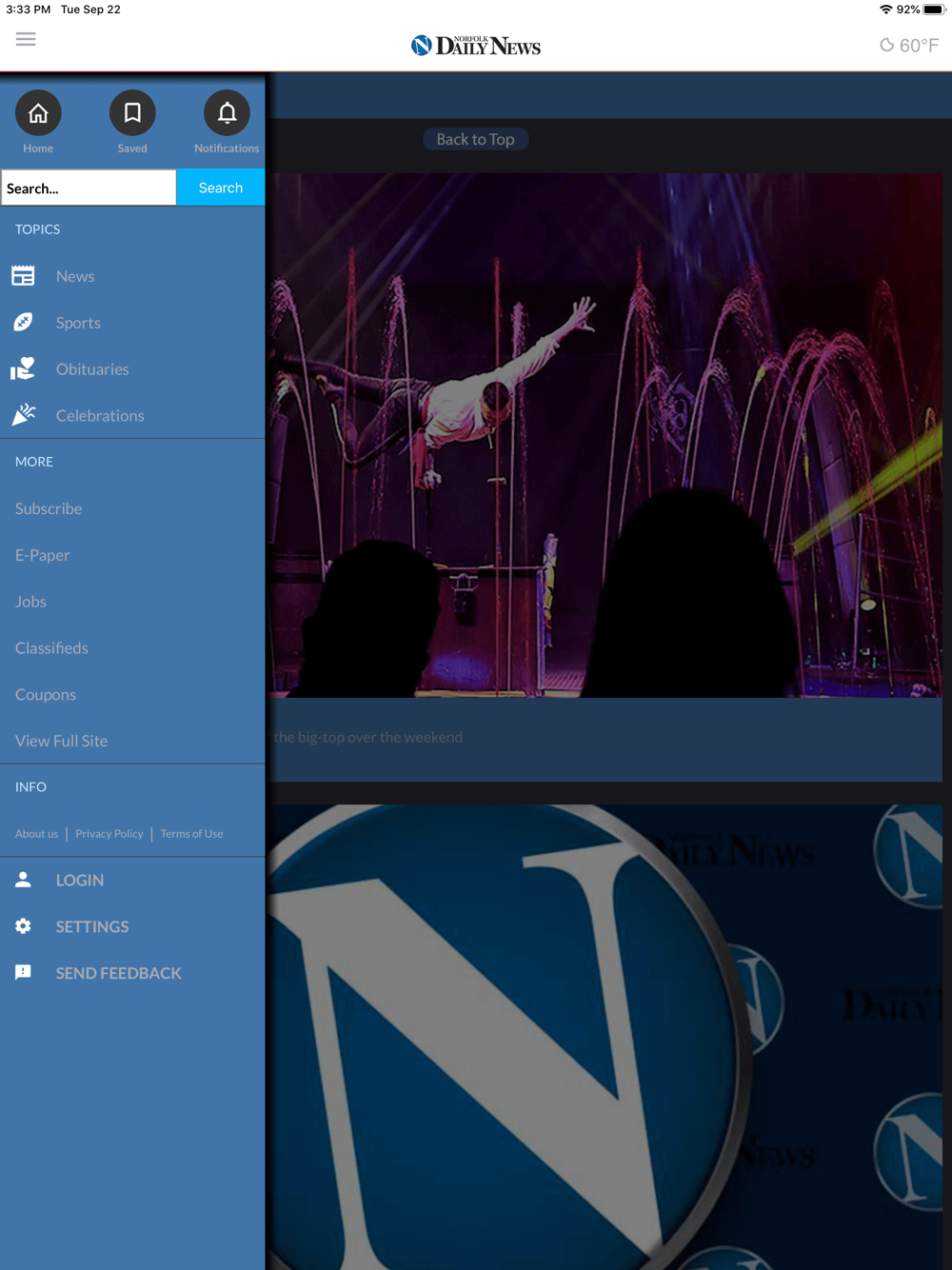Open the Coupons entry
This screenshot has height=1270, width=952.
point(46,694)
